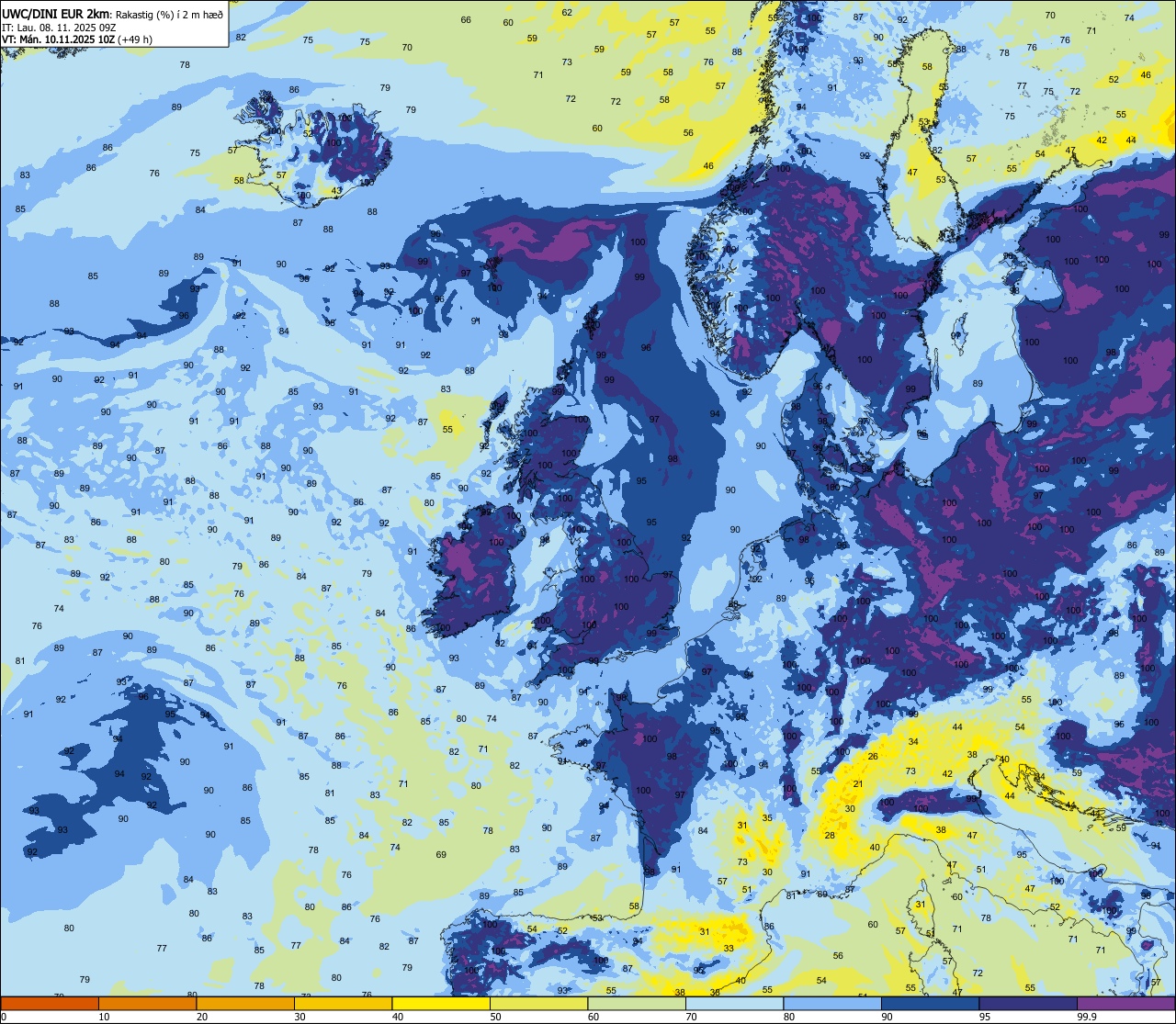Click the title text 'UWC/DINI EUR 2km'
The image size is (1176, 1024).
(56, 13)
